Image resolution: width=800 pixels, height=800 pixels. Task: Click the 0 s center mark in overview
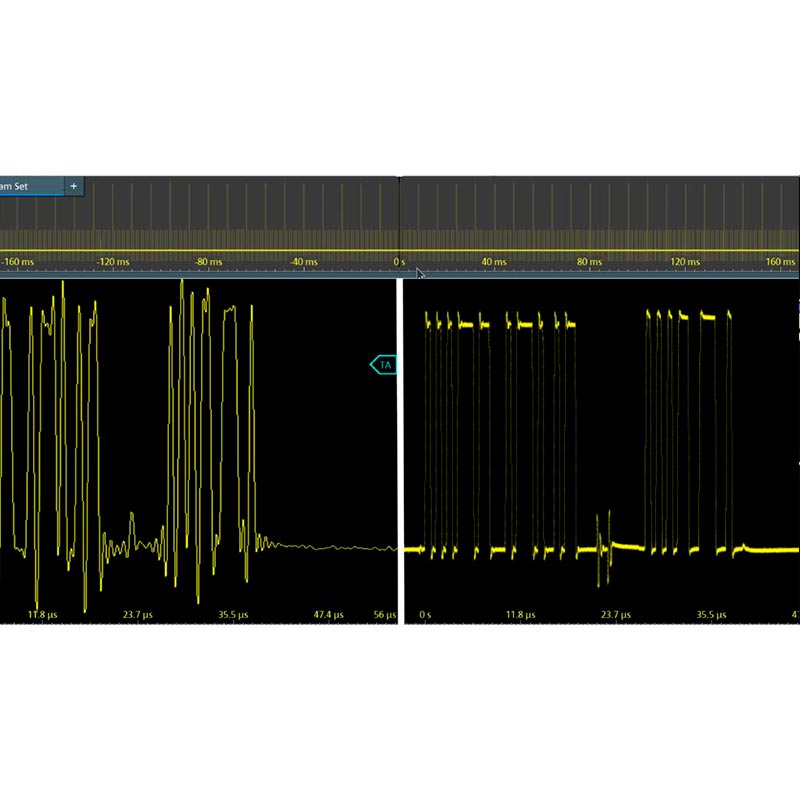(399, 262)
